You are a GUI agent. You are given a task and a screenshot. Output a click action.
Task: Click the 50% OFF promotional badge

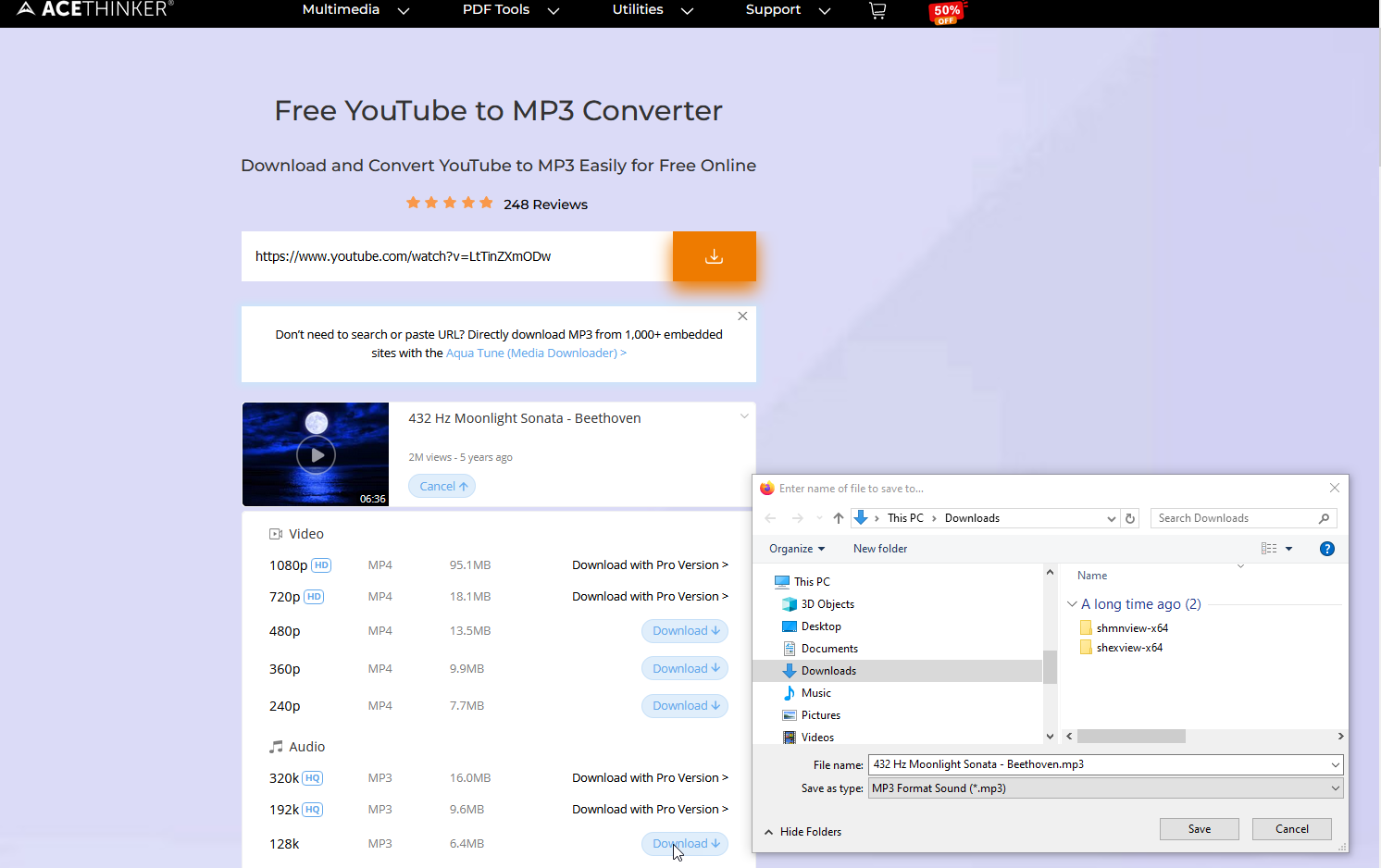946,13
